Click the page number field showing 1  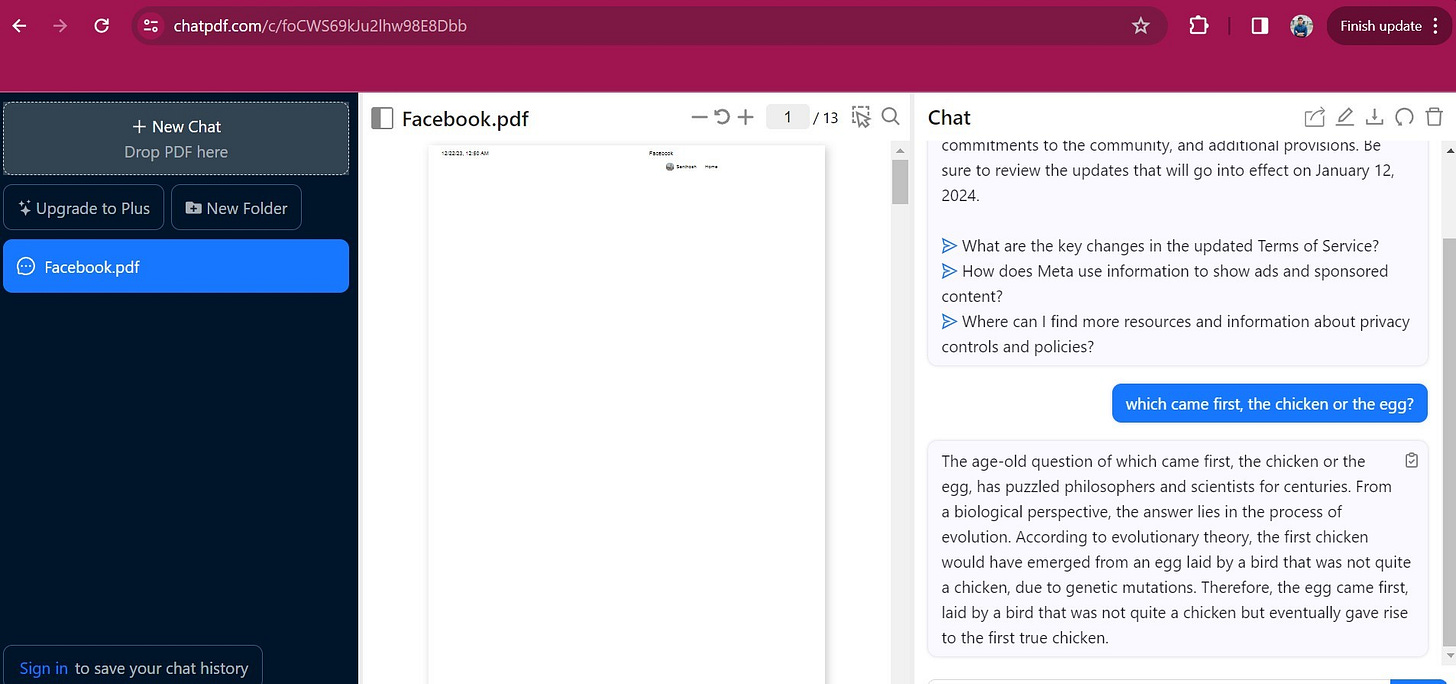tap(787, 117)
